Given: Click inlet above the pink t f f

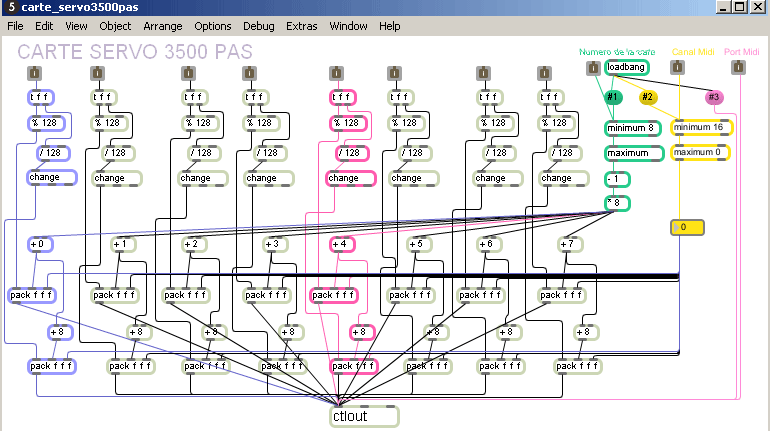Looking at the screenshot, I should click(337, 73).
